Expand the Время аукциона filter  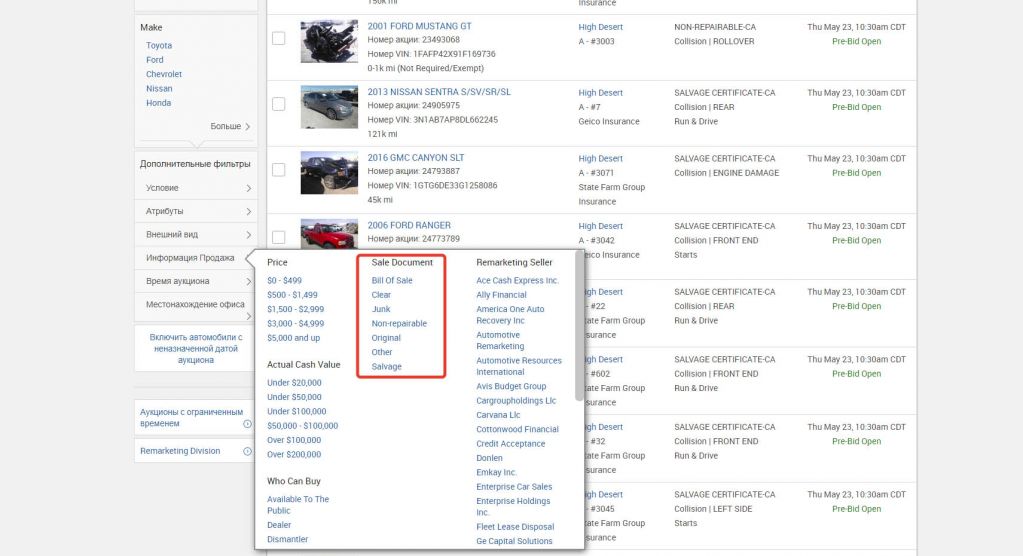(196, 281)
